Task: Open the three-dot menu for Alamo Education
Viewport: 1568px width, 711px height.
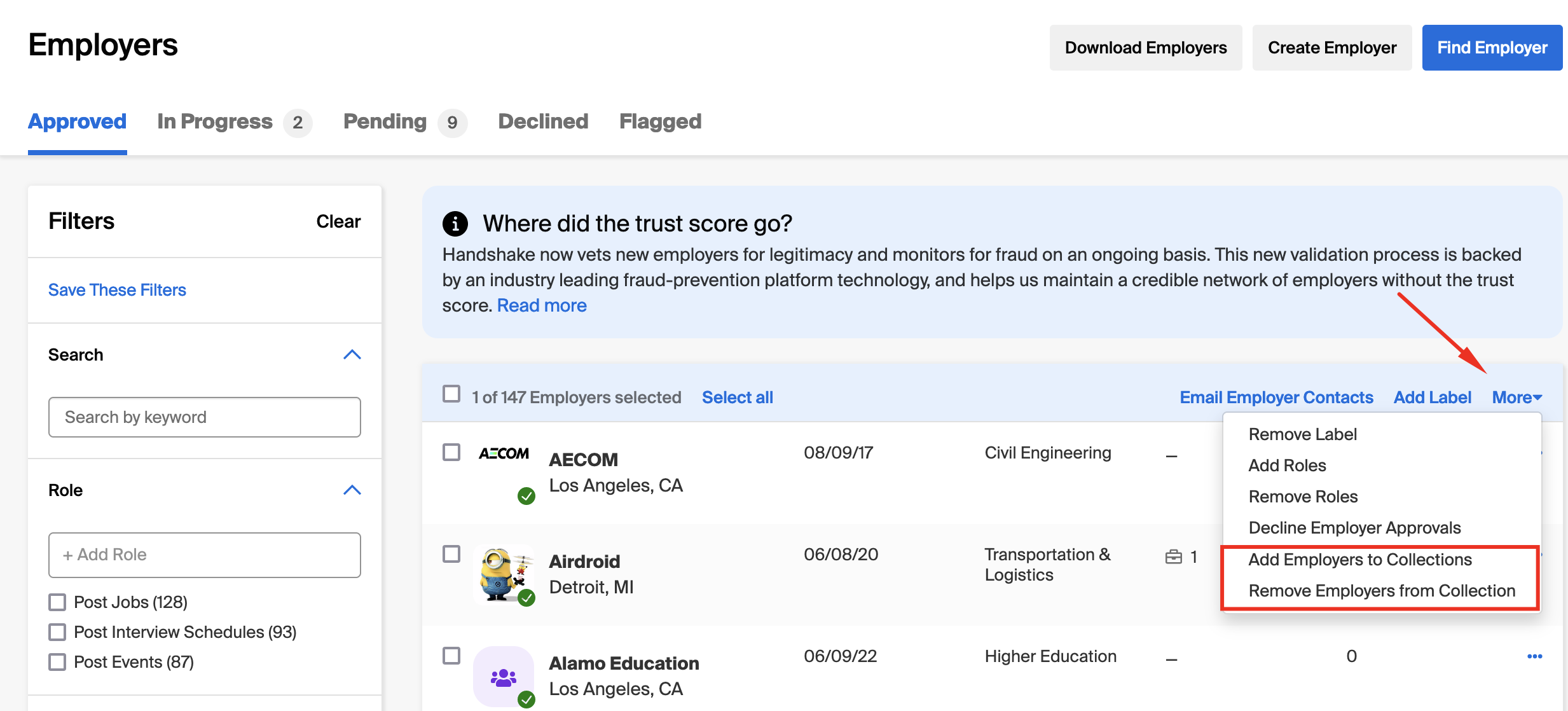Action: point(1534,656)
